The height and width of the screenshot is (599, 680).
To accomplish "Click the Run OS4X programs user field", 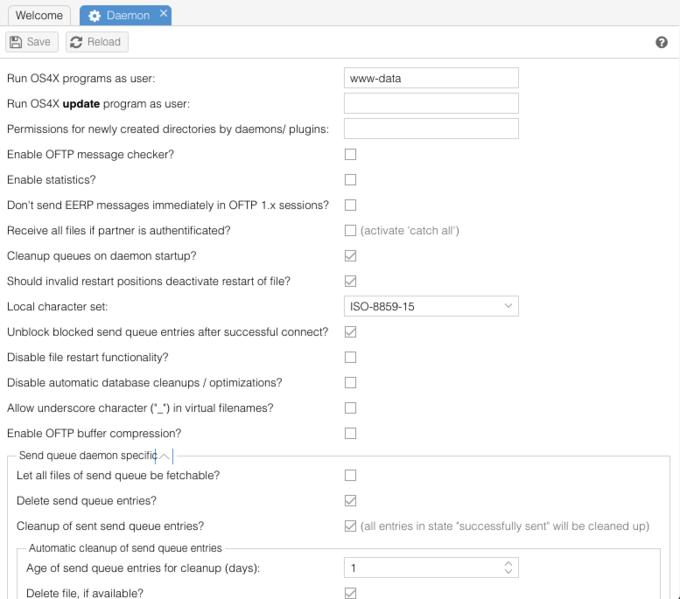I will click(x=430, y=78).
